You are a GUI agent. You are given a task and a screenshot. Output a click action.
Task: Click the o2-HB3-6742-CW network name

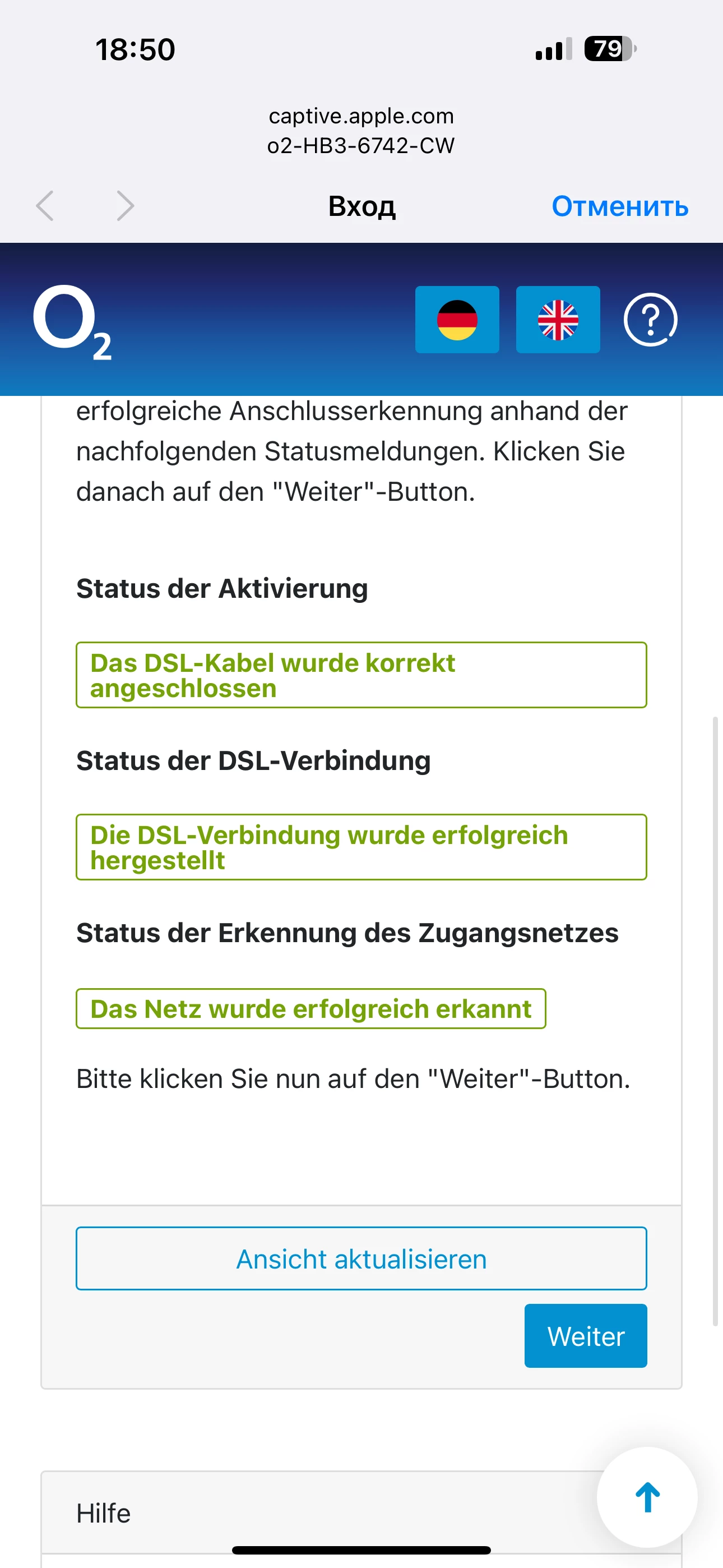click(361, 145)
